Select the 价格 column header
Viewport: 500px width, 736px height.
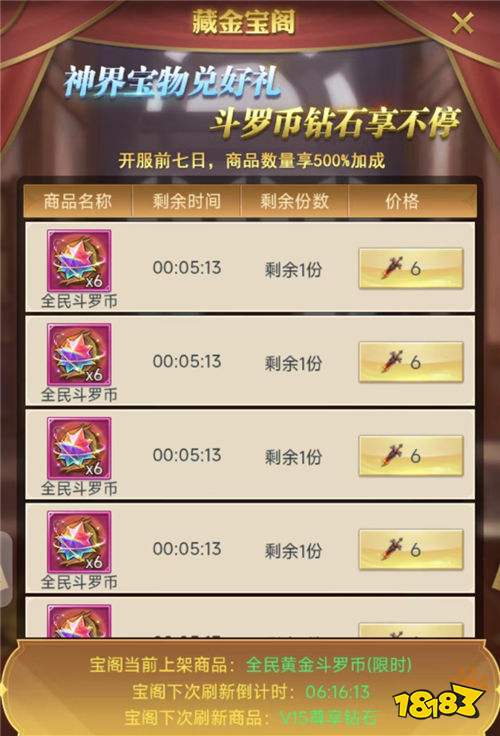click(402, 201)
